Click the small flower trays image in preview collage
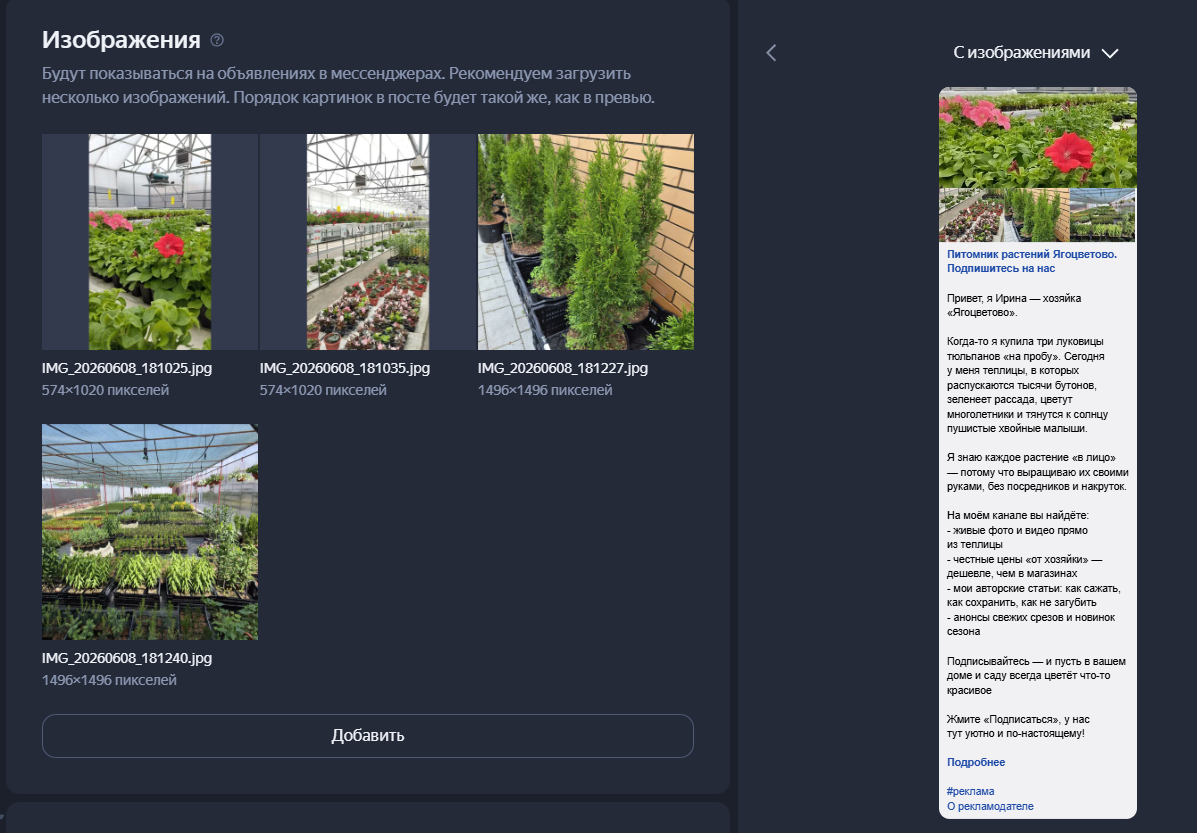This screenshot has width=1197, height=833. (971, 215)
